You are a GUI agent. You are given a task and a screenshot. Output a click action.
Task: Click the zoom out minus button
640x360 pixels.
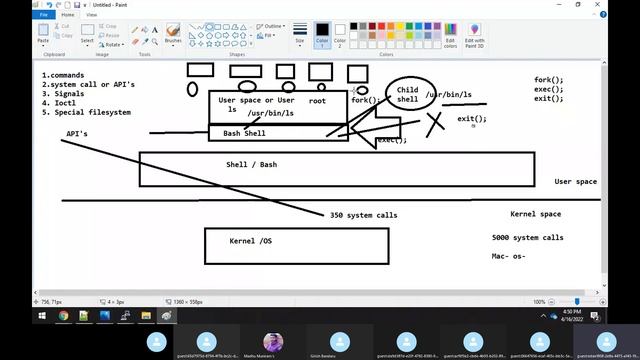pyautogui.click(x=551, y=302)
